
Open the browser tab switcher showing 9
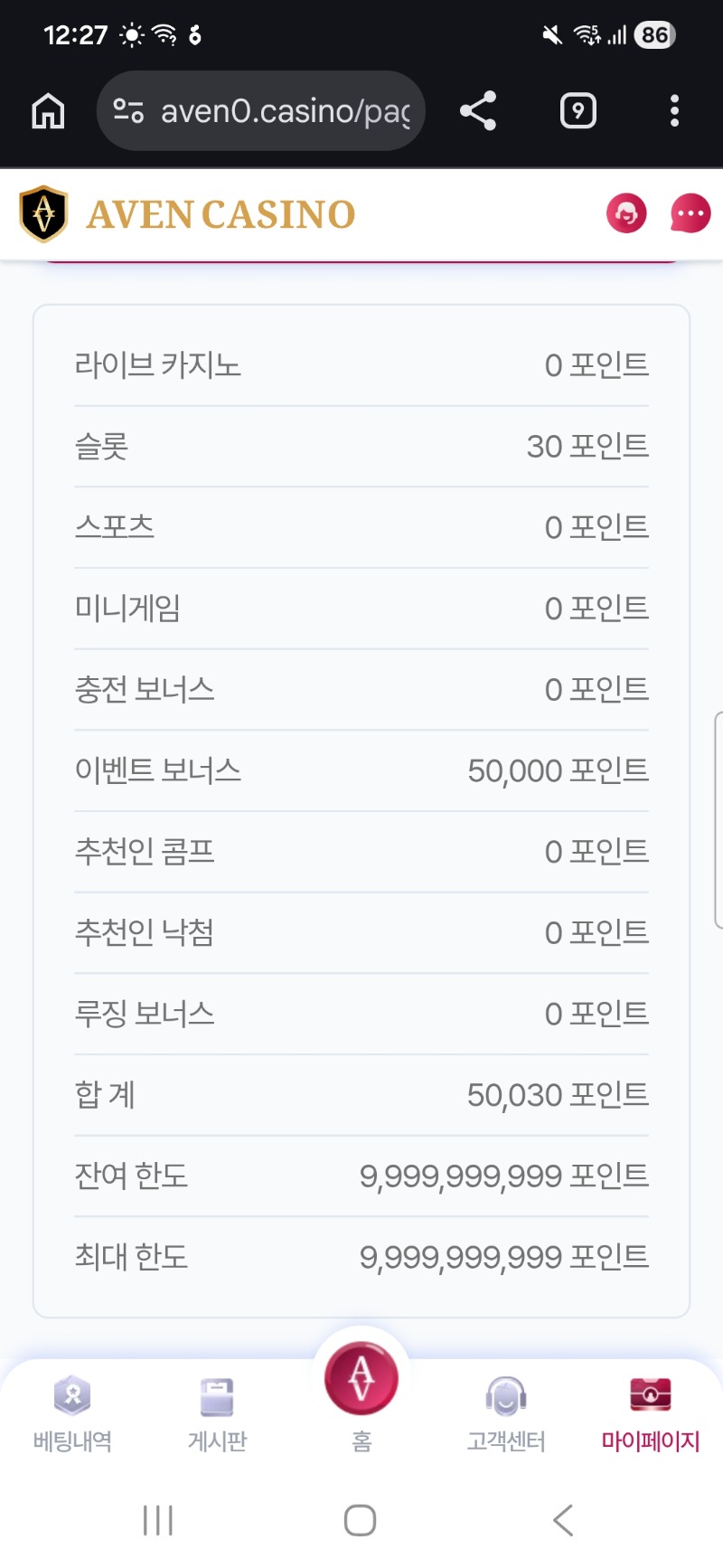click(578, 111)
